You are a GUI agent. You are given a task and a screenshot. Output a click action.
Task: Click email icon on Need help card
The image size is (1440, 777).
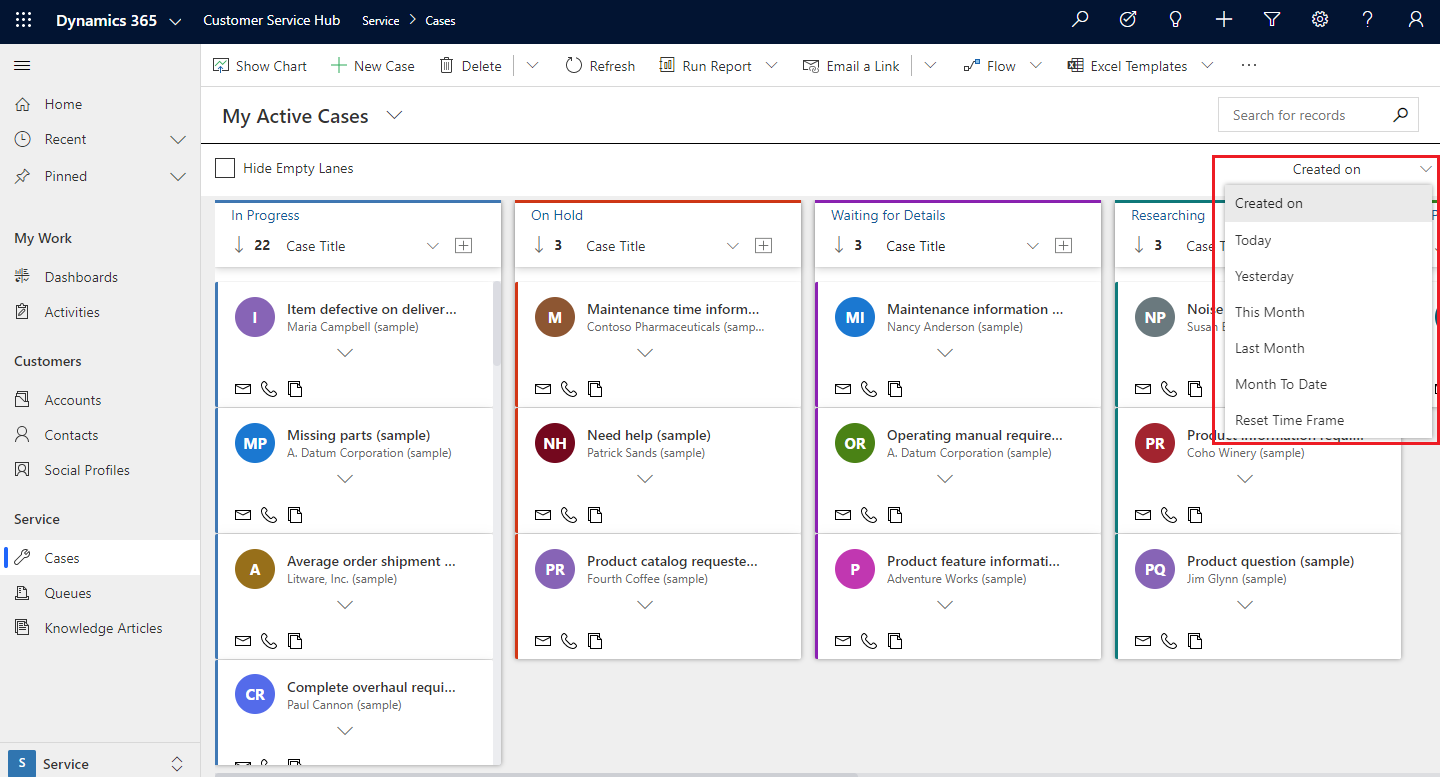coord(542,515)
